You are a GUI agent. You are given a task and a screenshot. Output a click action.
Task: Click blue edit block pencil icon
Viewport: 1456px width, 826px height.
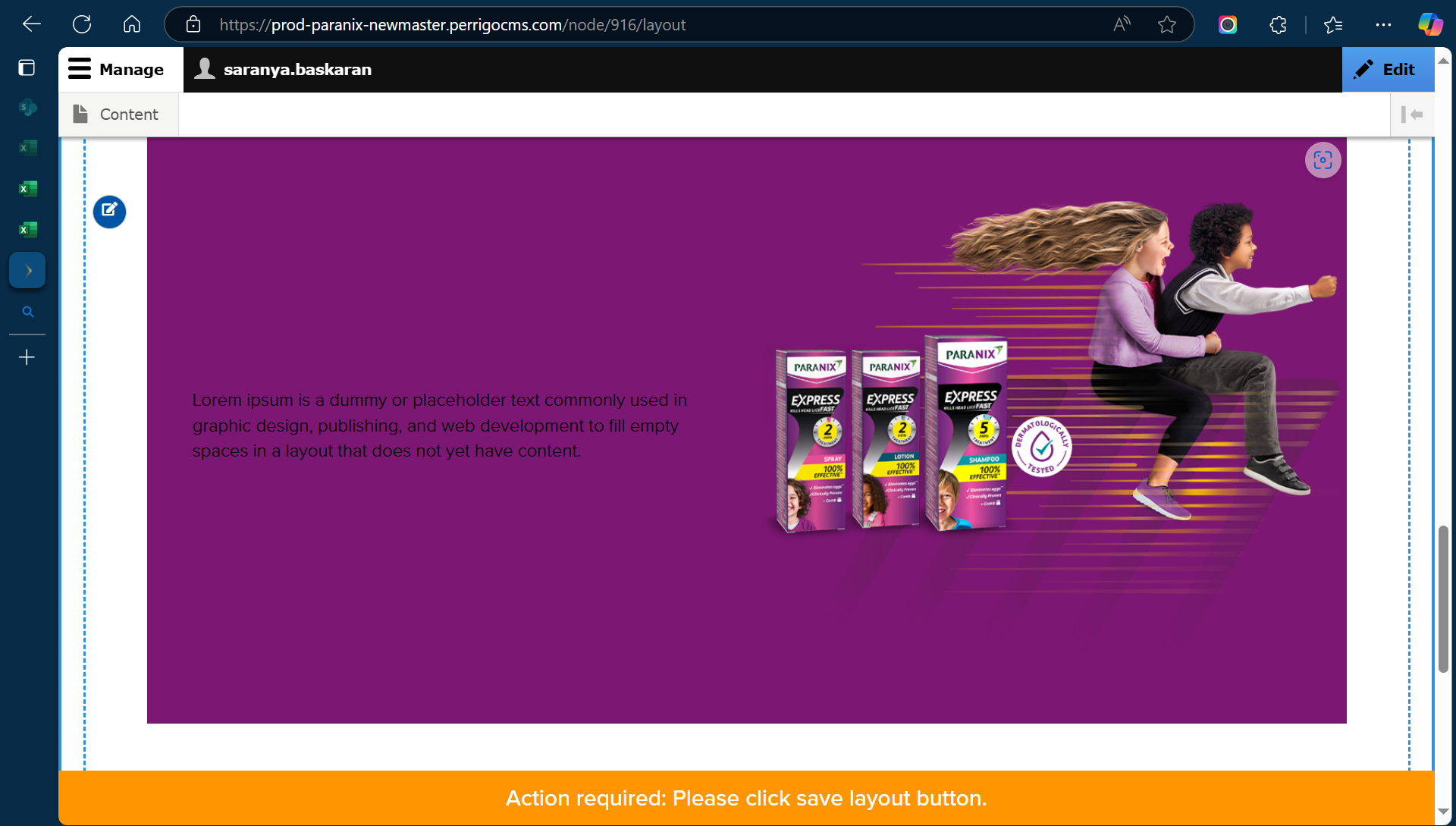pyautogui.click(x=110, y=211)
